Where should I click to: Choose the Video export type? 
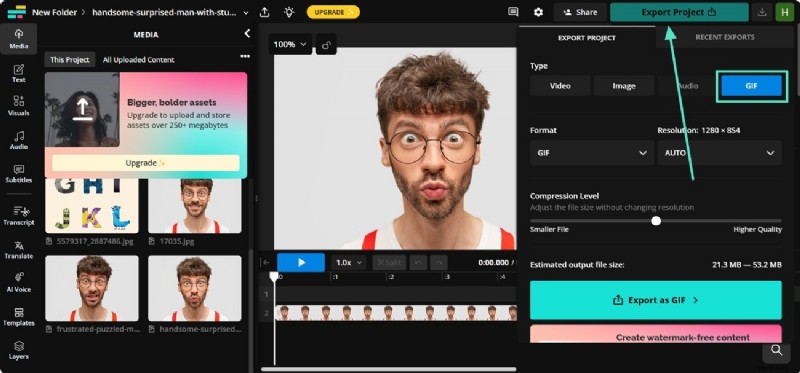[560, 86]
